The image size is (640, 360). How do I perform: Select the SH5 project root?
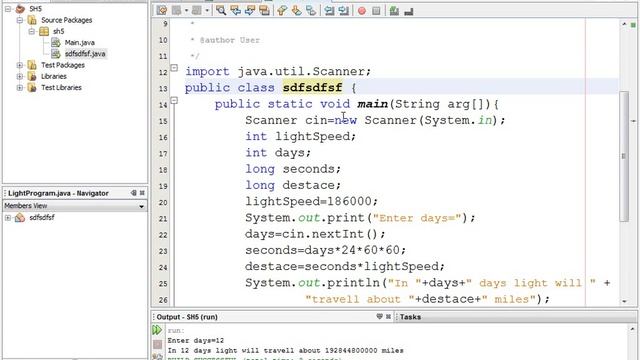coord(35,9)
